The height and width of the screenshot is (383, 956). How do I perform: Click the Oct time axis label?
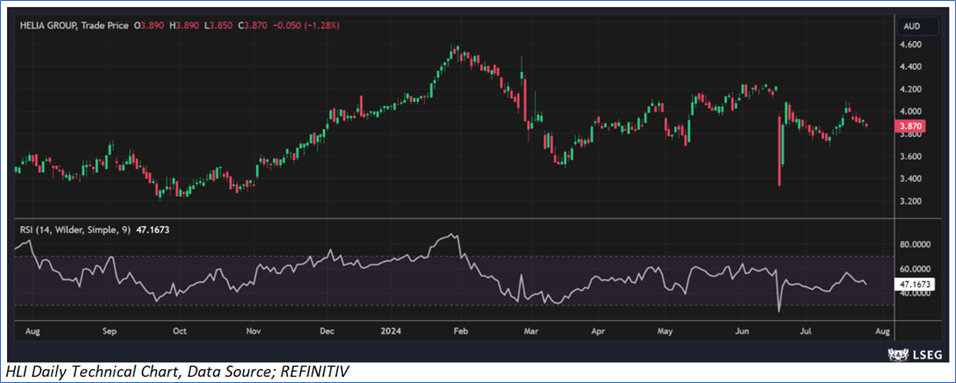tap(179, 332)
